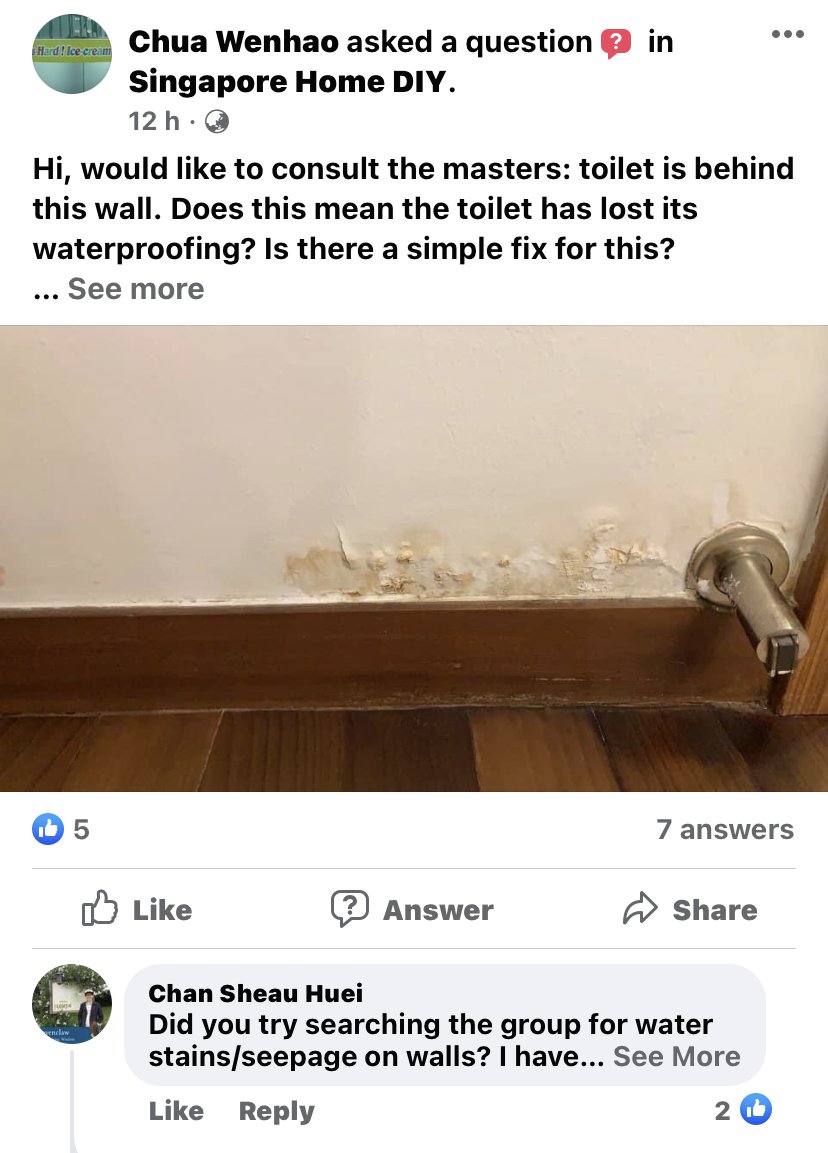The width and height of the screenshot is (828, 1153).
Task: Open Chua Wenhao's profile name link
Action: 234,42
